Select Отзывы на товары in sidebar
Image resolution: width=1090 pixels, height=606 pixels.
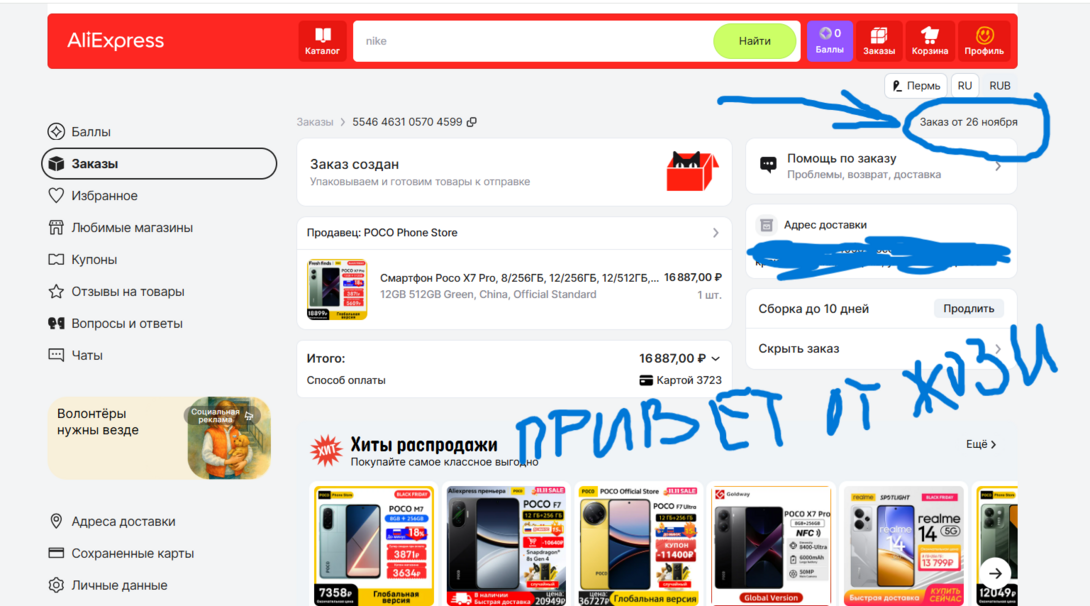127,292
